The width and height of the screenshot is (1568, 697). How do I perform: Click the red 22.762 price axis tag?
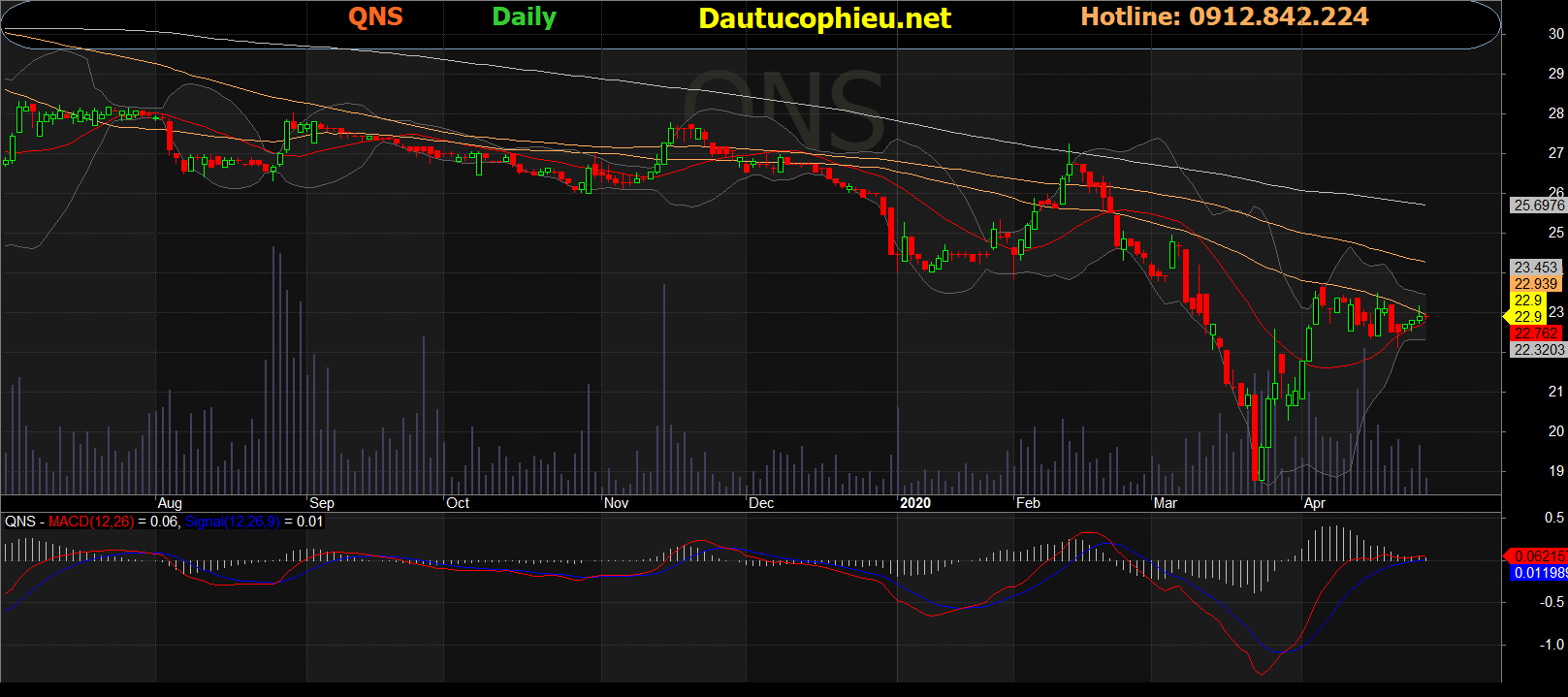(x=1537, y=333)
